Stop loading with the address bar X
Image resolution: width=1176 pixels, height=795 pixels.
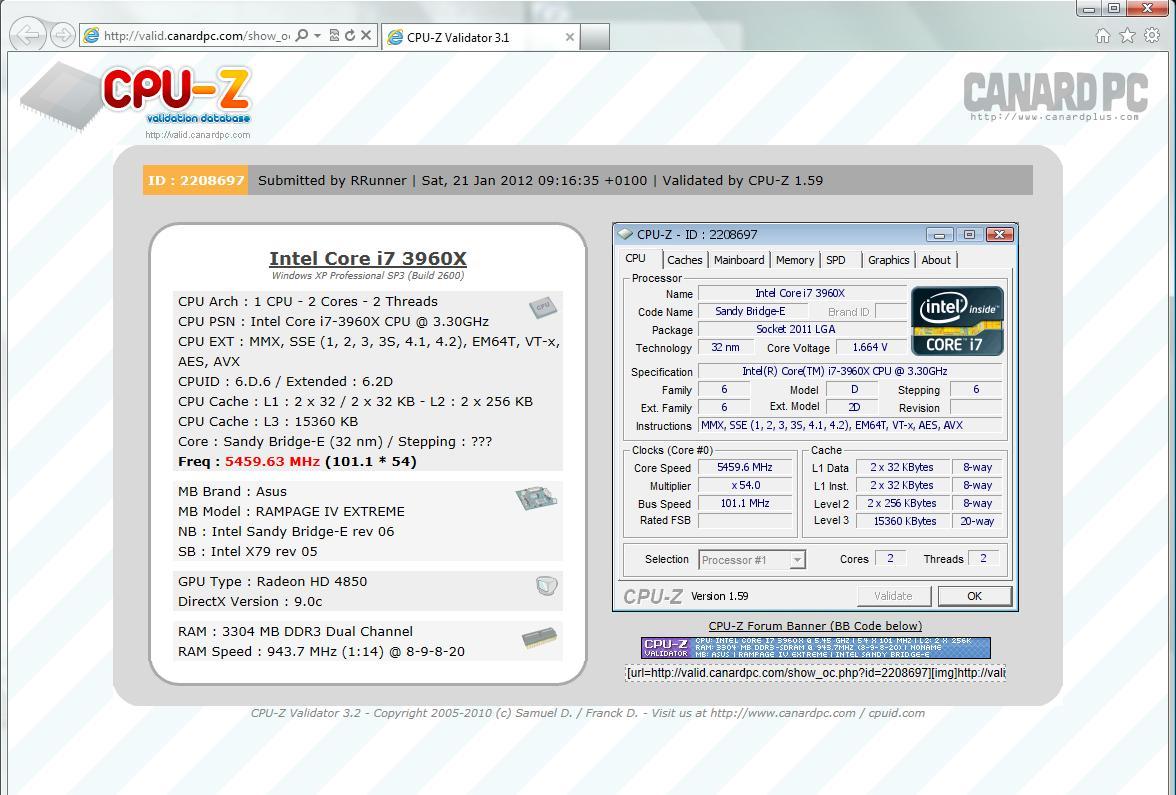coord(366,35)
